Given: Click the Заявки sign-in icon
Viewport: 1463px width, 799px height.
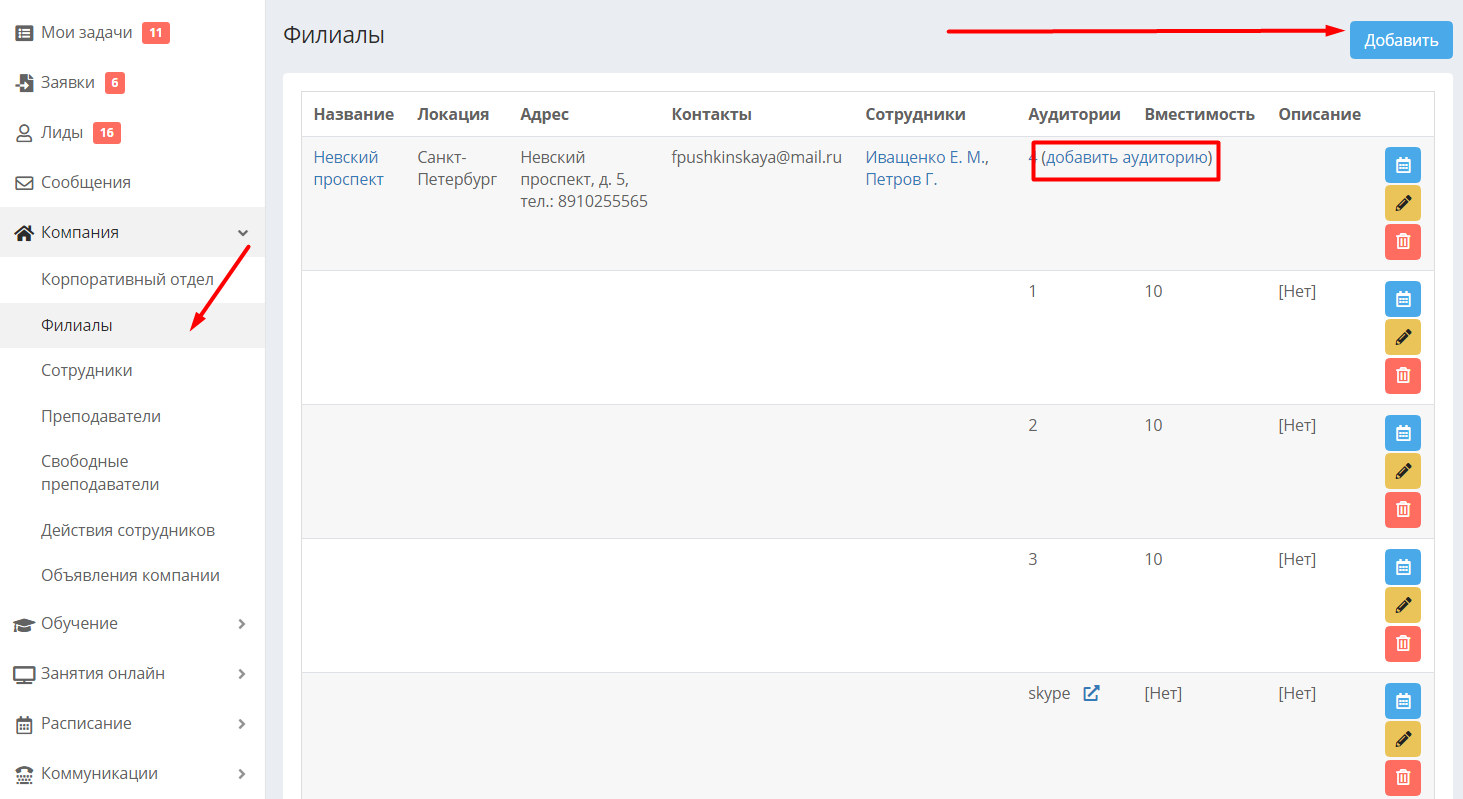Looking at the screenshot, I should 24,83.
